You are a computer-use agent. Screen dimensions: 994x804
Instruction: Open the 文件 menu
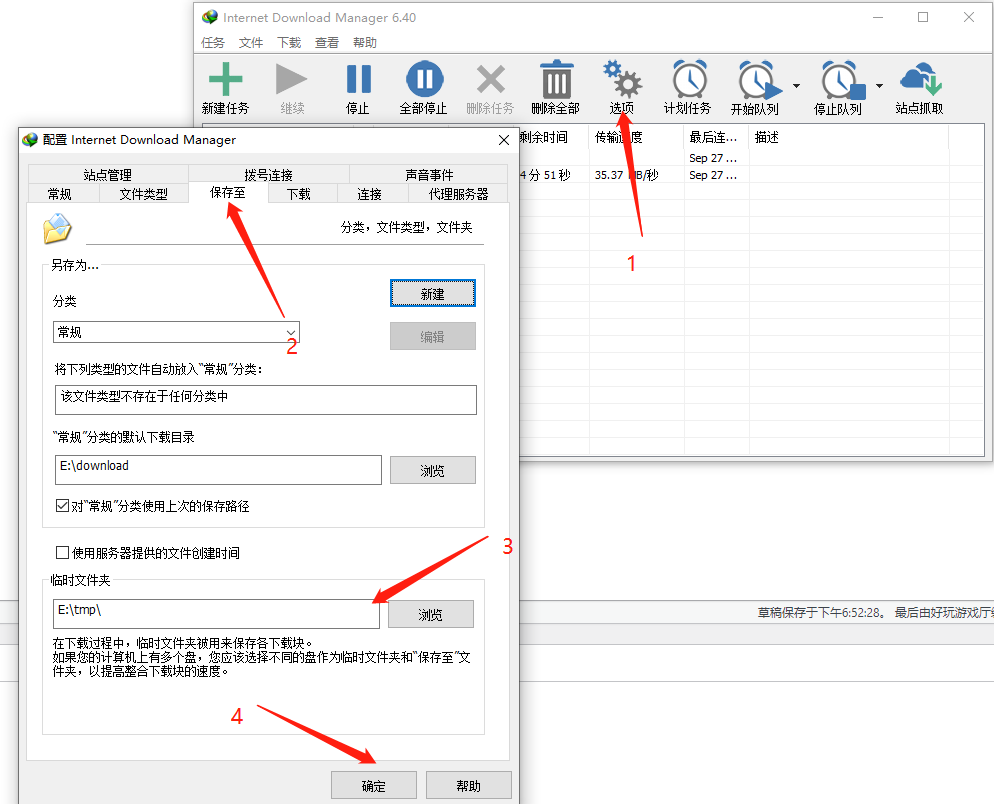251,42
